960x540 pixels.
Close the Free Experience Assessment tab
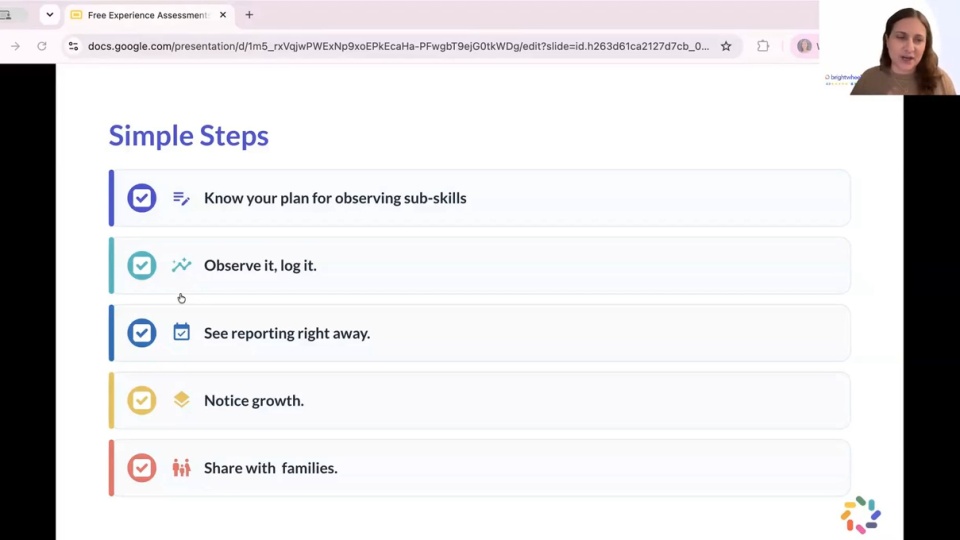tap(223, 15)
